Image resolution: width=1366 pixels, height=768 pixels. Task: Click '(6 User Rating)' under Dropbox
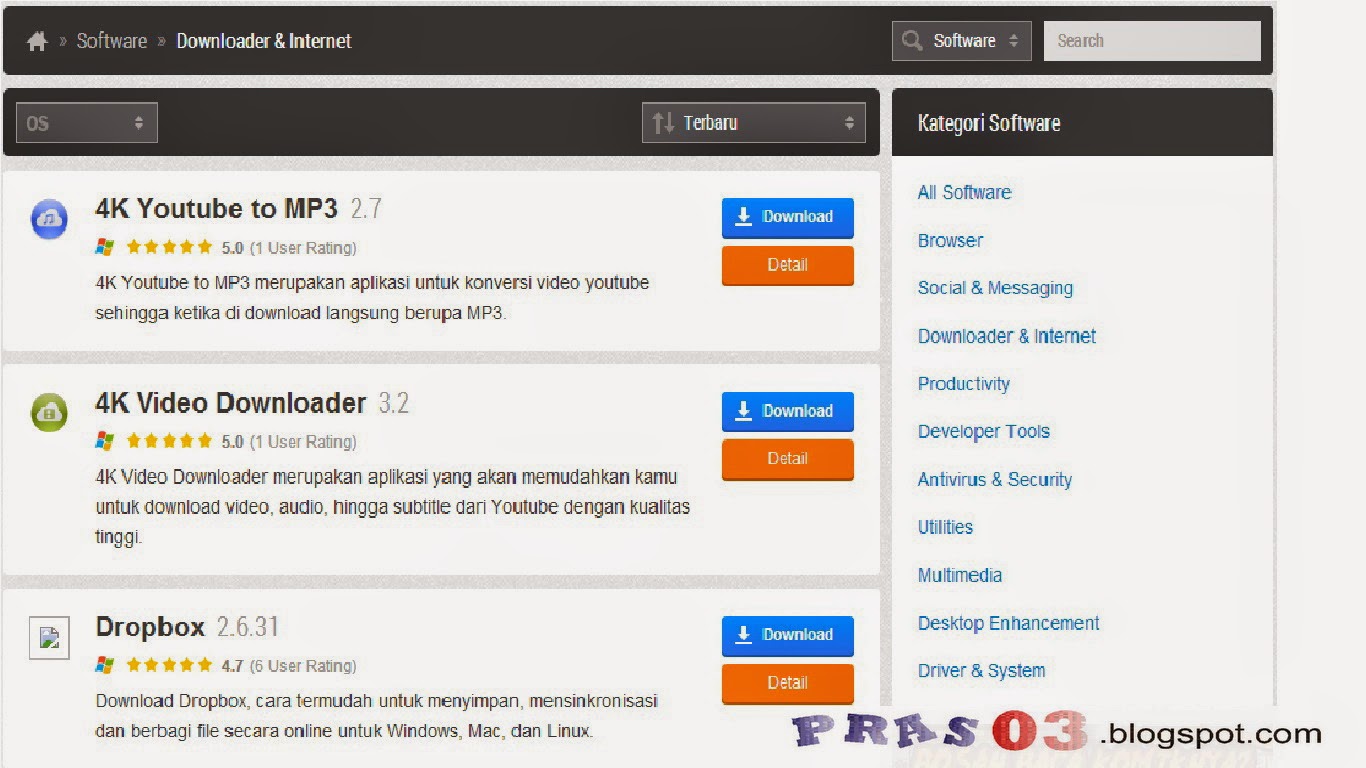click(x=303, y=666)
